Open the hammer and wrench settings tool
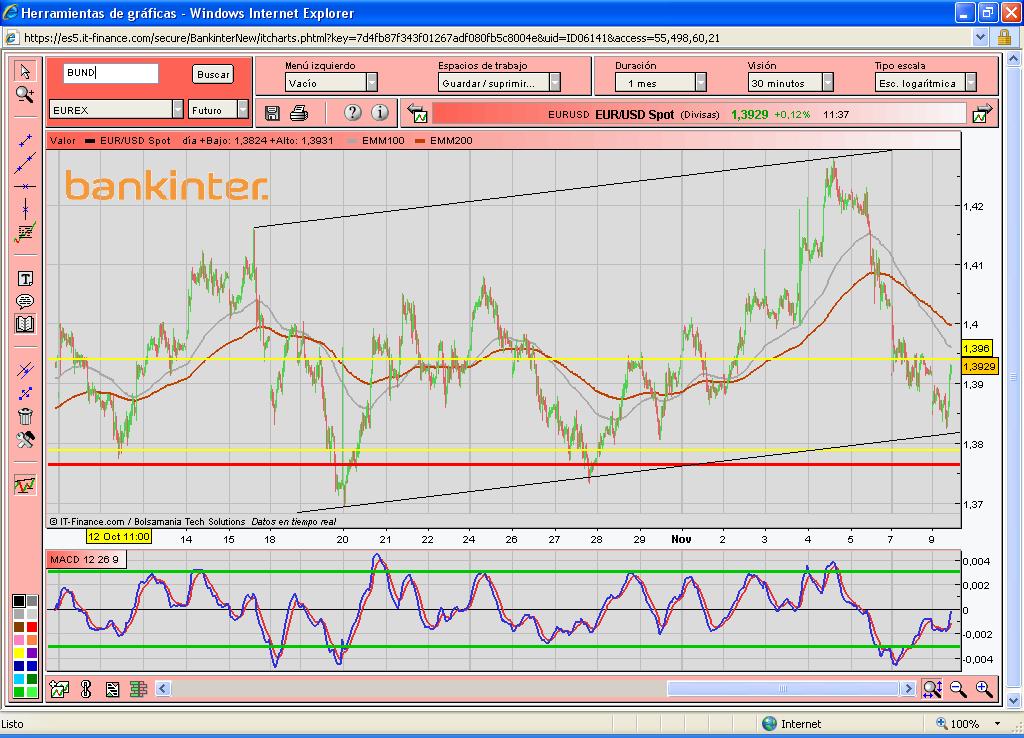 25,439
